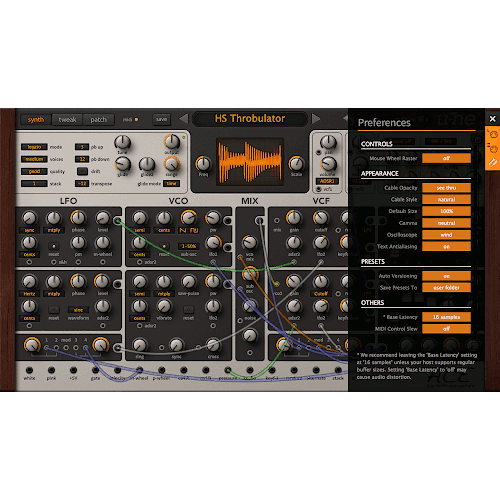Viewport: 500px width, 500px height.
Task: Open the Cable Opacity see thru selector
Action: click(x=446, y=188)
